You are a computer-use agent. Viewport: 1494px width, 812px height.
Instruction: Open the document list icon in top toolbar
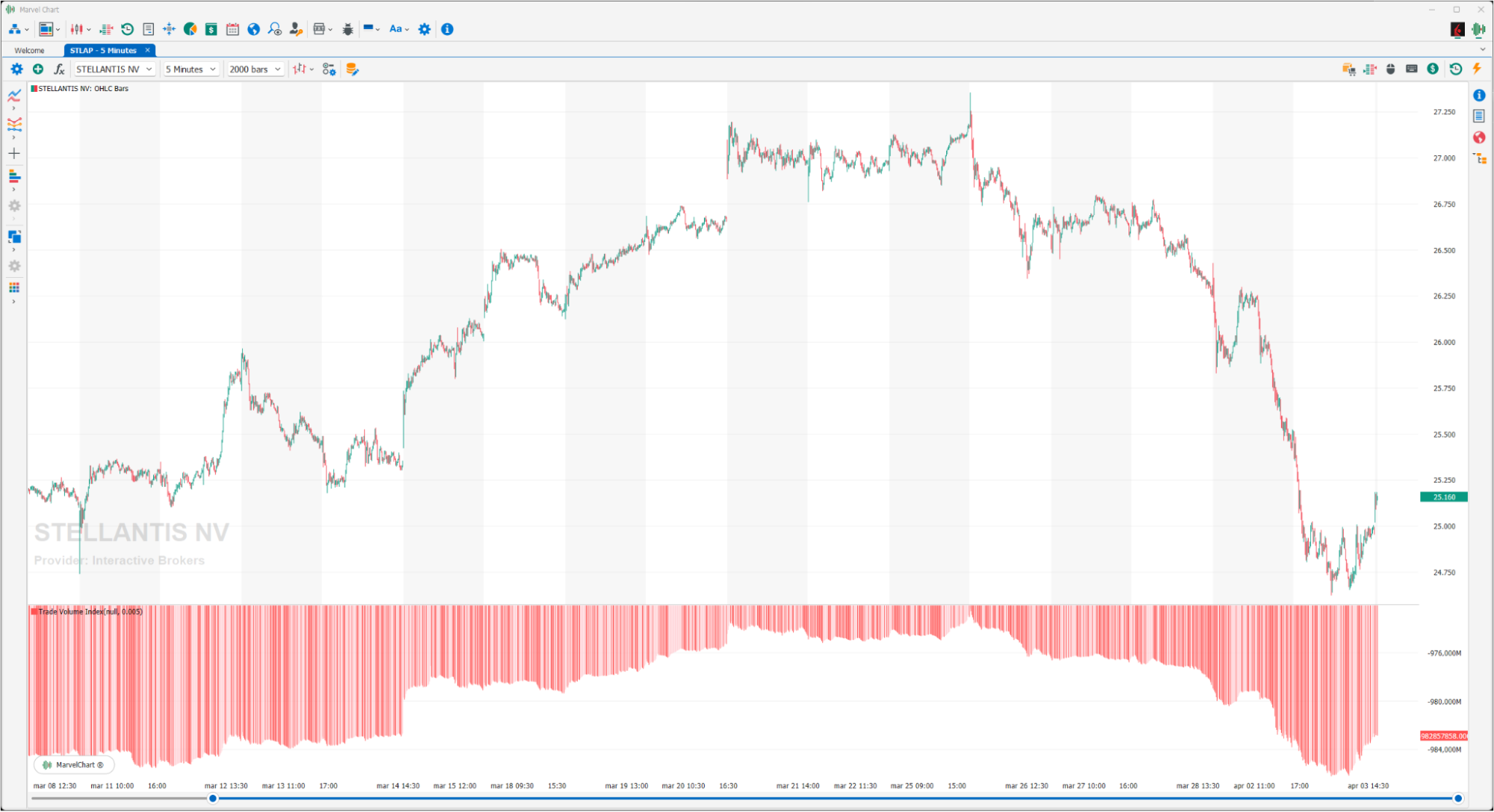[148, 29]
